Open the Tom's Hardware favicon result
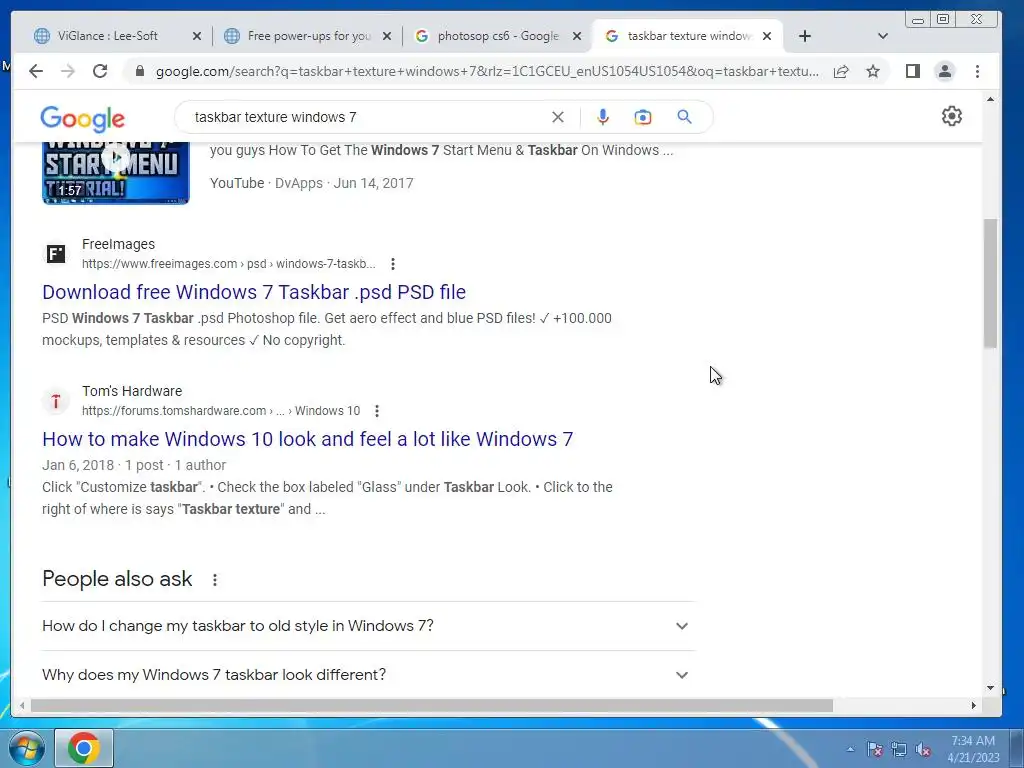Image resolution: width=1024 pixels, height=768 pixels. pos(56,400)
